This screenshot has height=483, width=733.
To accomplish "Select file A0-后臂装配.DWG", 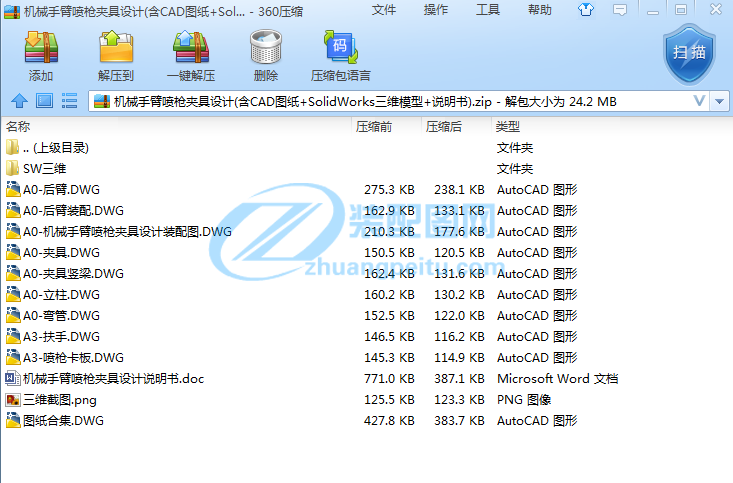I will [73, 210].
